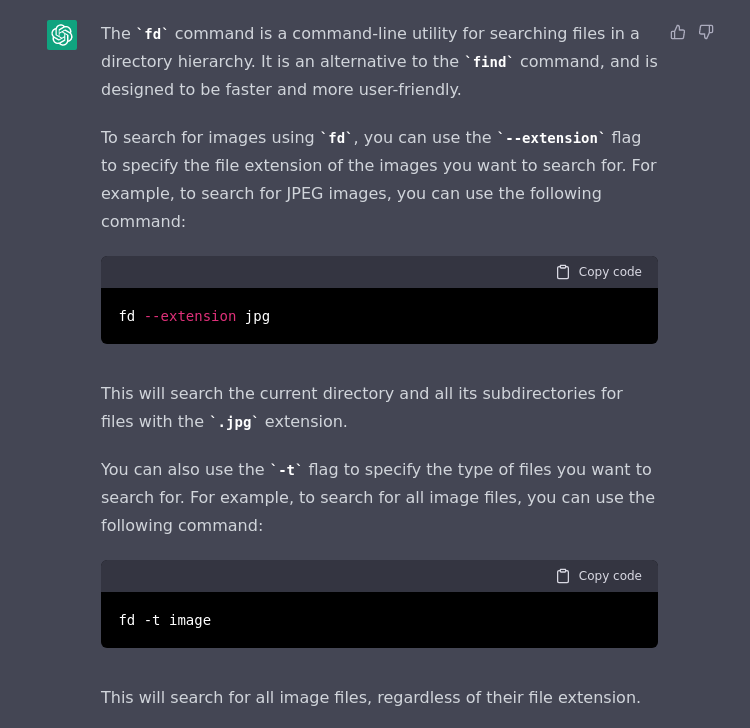The width and height of the screenshot is (750, 728).
Task: Click the inline `find` code word
Action: (x=489, y=62)
